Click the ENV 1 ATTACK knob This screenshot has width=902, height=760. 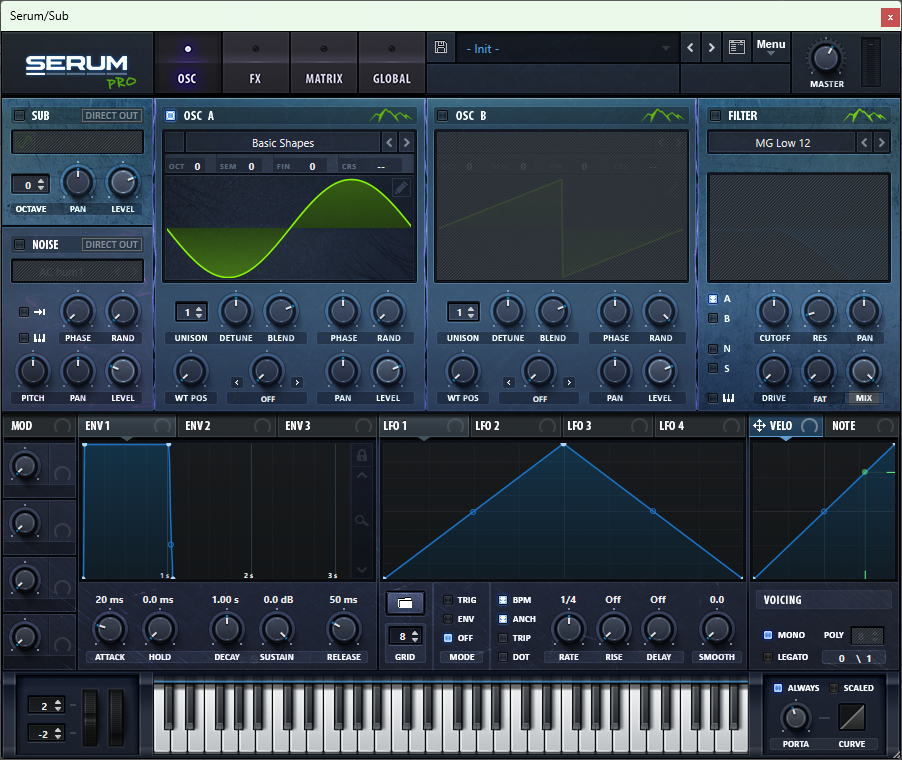pyautogui.click(x=109, y=629)
